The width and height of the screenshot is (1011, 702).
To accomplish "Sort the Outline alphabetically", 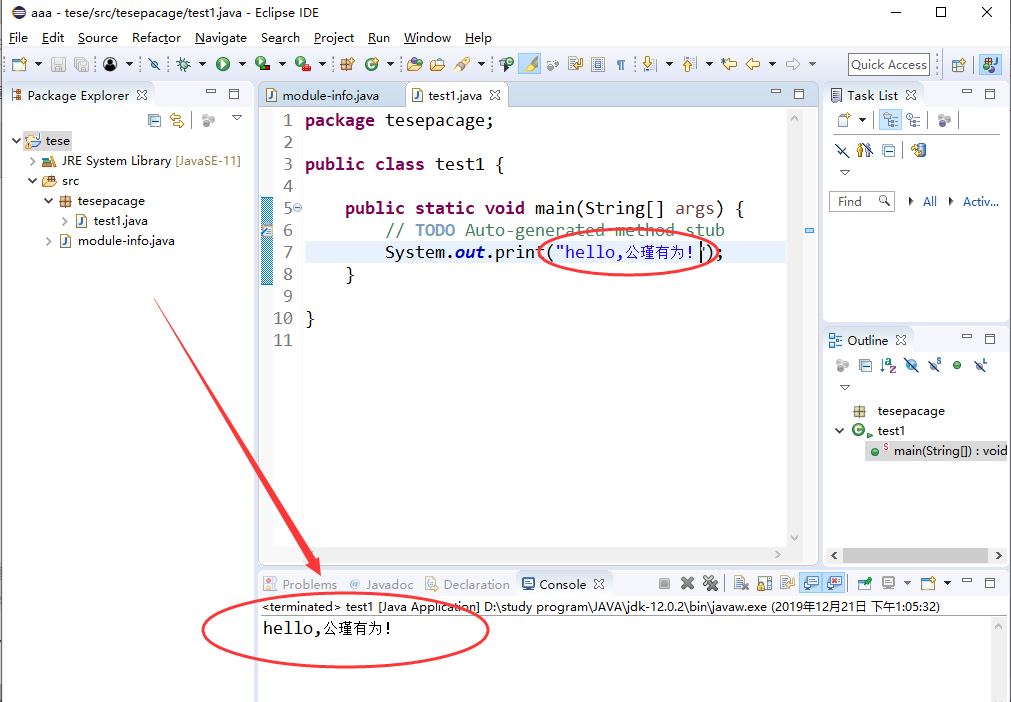I will pos(887,365).
